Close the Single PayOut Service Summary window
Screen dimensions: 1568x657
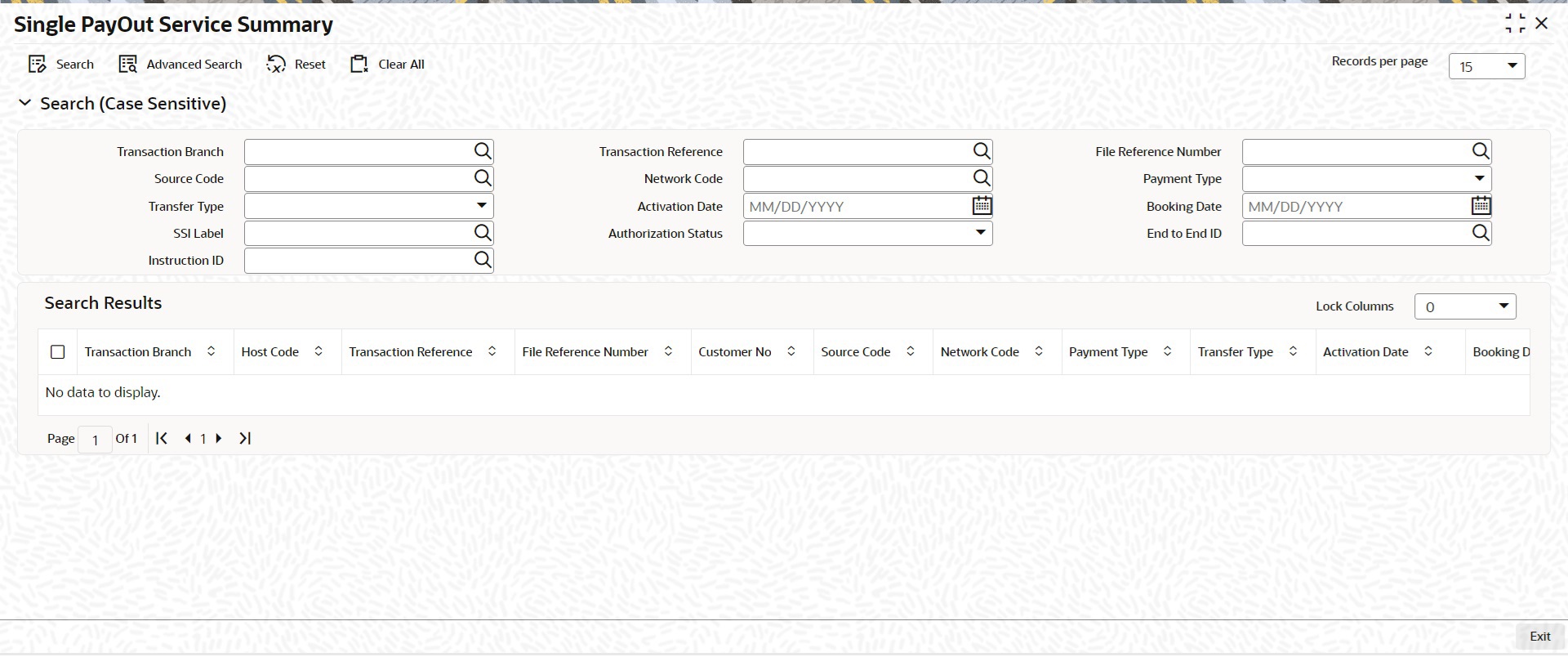(1542, 24)
